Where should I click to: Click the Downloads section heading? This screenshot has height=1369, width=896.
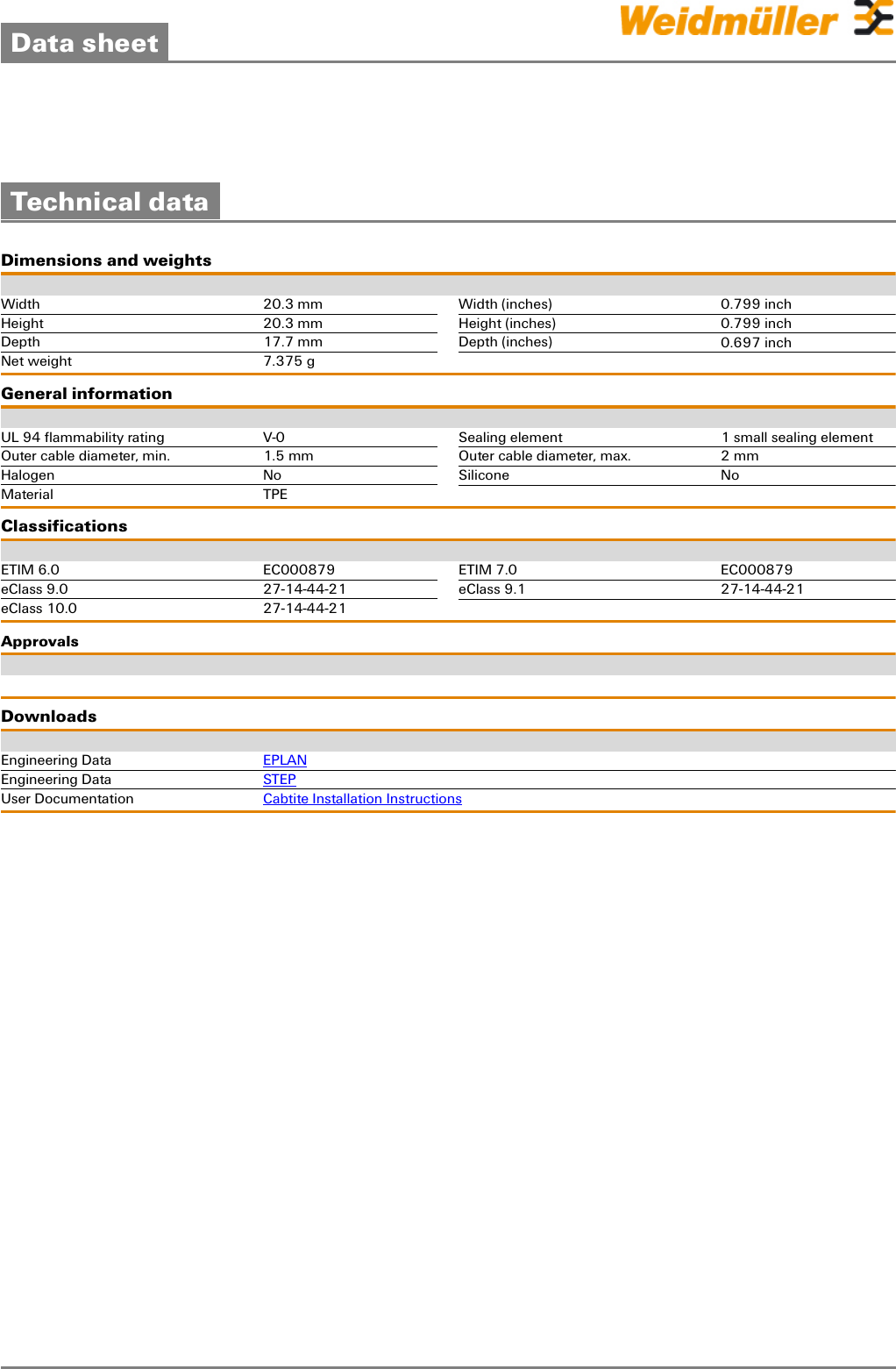coord(49,717)
